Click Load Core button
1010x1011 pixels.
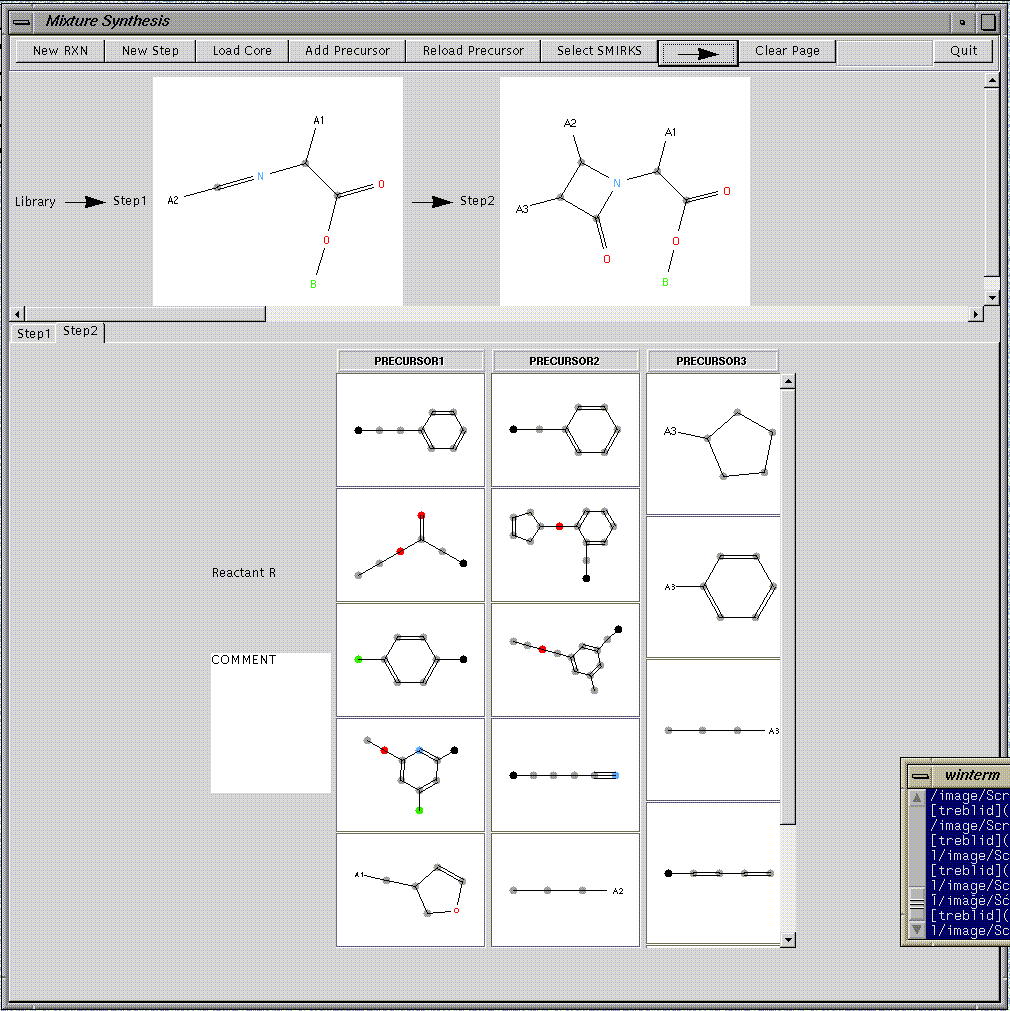click(x=242, y=51)
